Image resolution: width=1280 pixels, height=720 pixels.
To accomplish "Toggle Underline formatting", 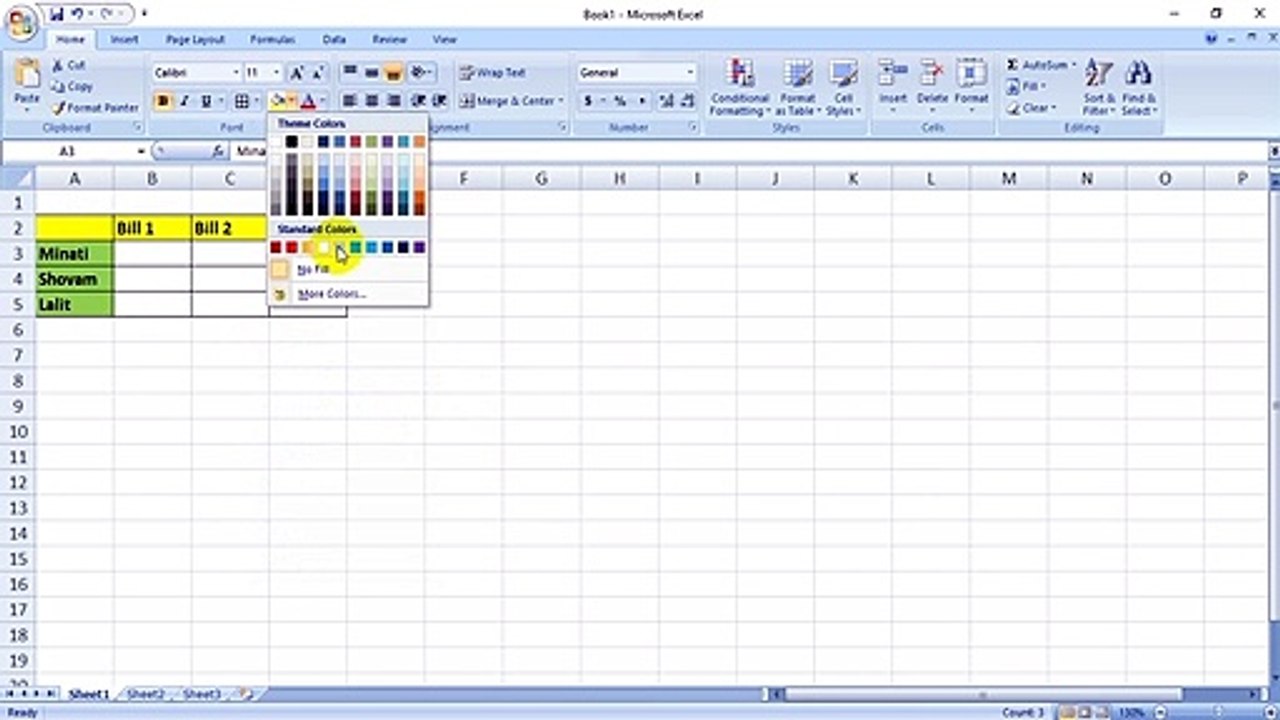I will pyautogui.click(x=206, y=101).
